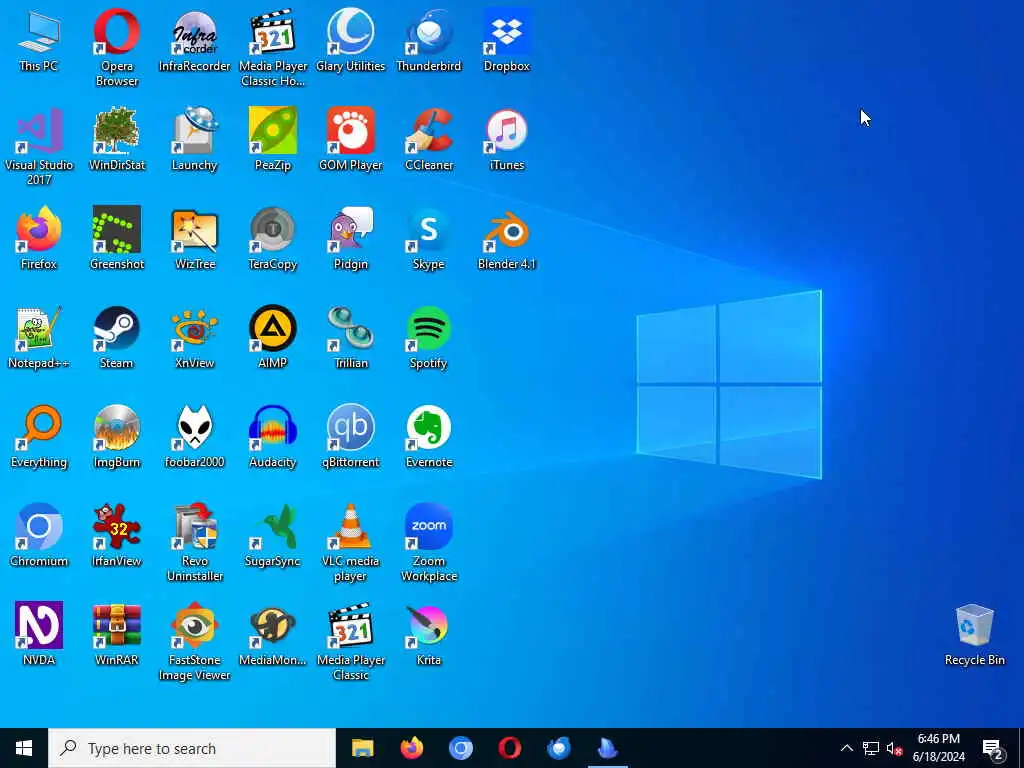Select the SugarSync desktop shortcut
Screen dimensions: 1024x768
(273, 535)
